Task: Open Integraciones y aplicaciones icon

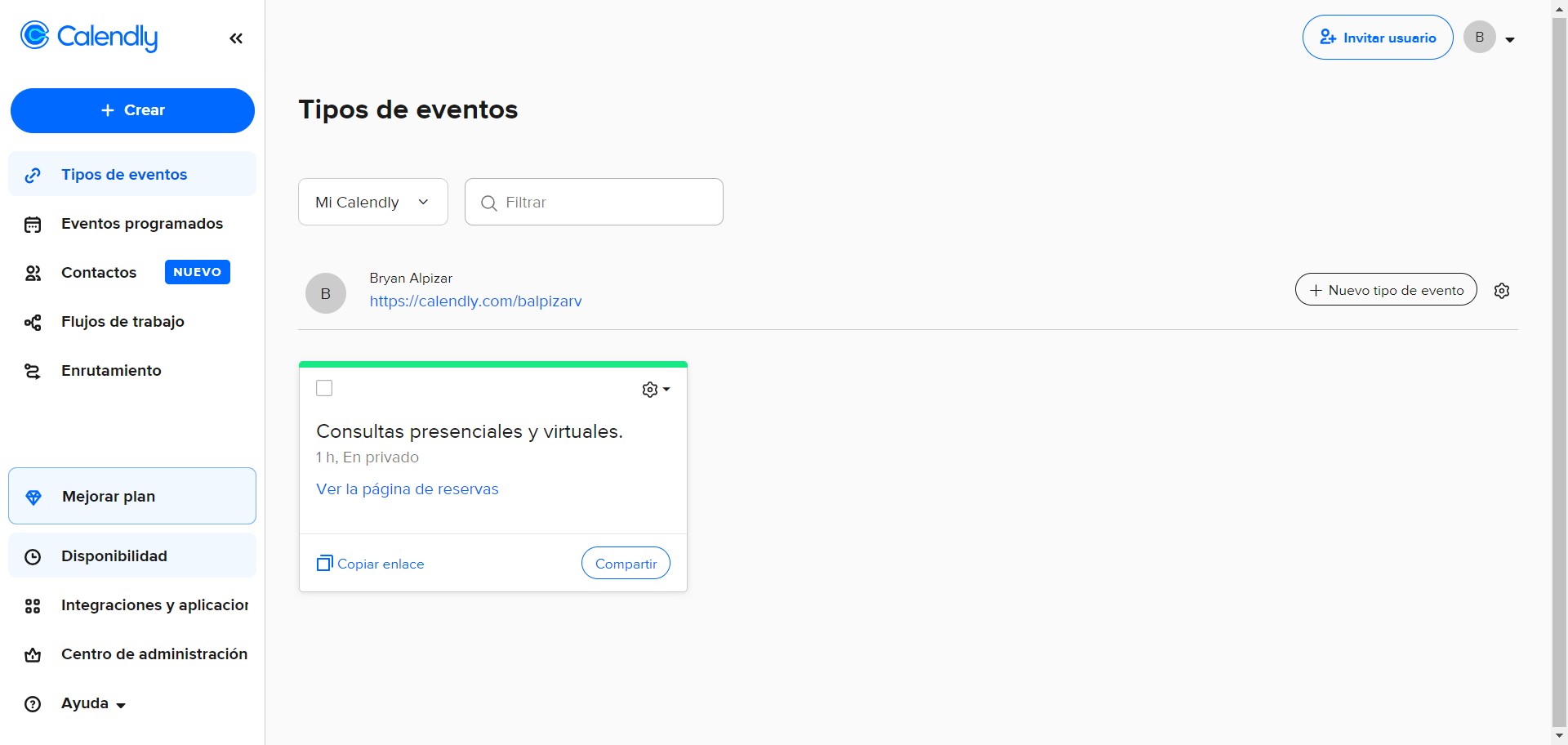Action: [x=33, y=605]
